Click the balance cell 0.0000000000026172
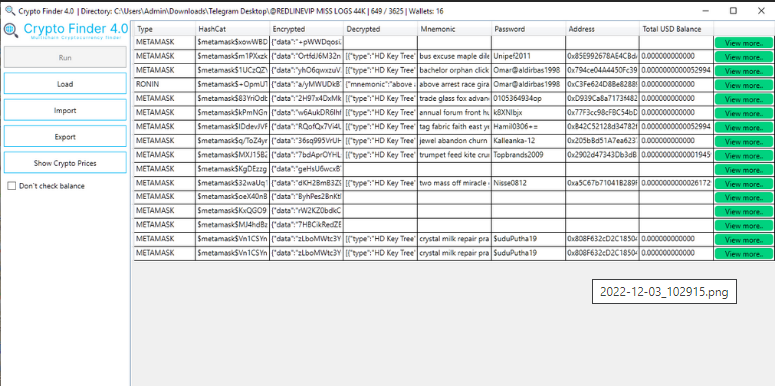775x386 pixels. click(x=677, y=183)
